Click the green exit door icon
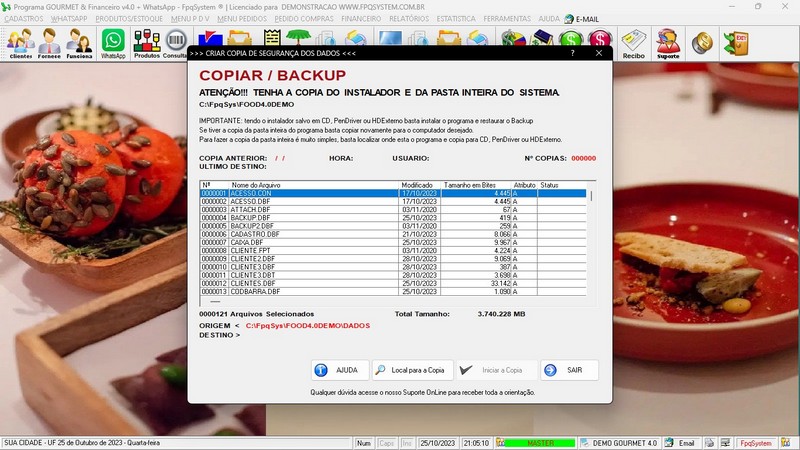800x450 pixels. [736, 43]
